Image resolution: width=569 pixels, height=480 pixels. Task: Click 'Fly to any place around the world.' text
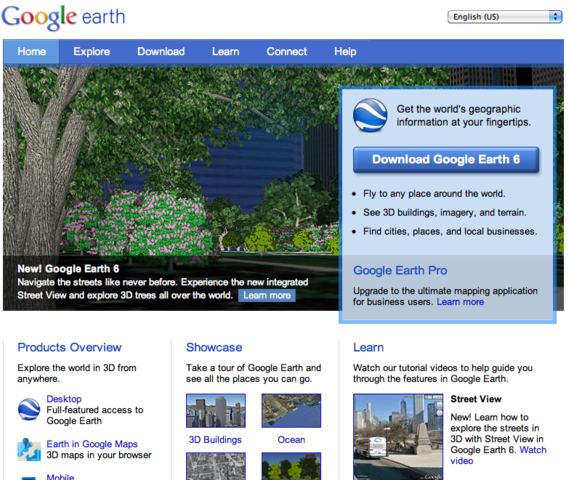434,194
